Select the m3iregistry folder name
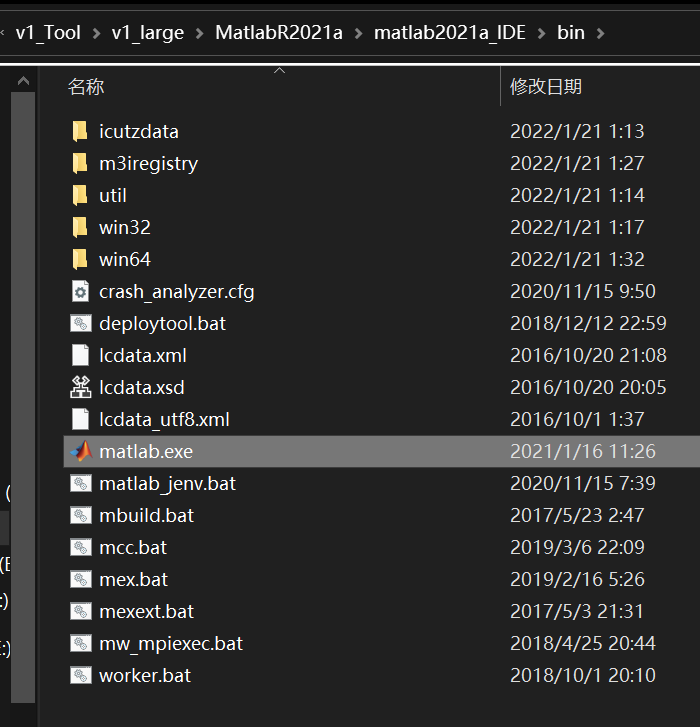700x727 pixels. click(x=148, y=164)
